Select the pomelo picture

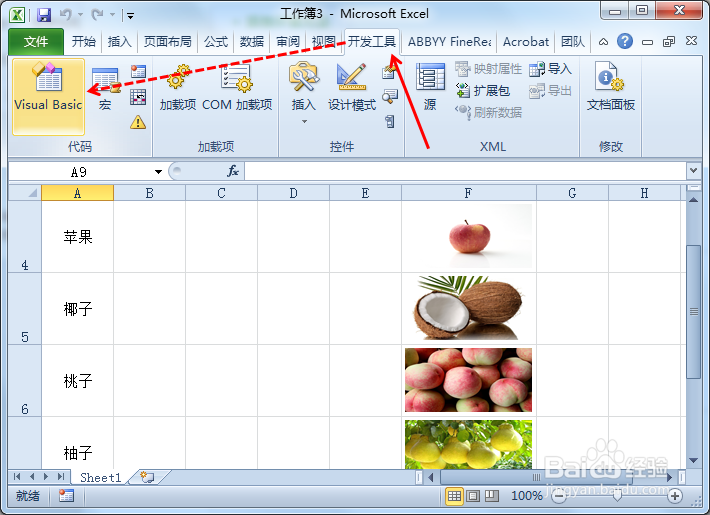[x=469, y=444]
